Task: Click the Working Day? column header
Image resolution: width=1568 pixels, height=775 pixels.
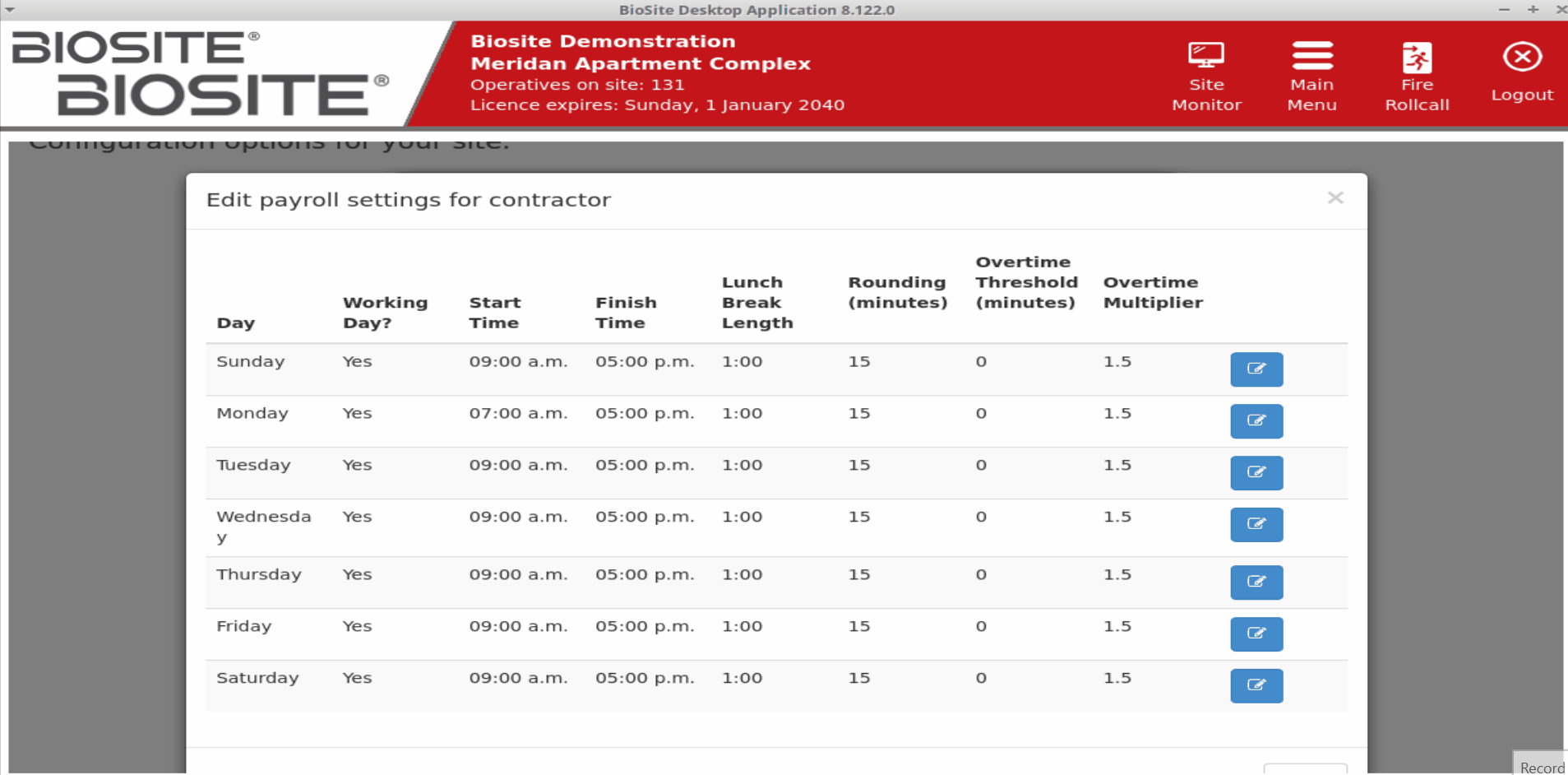Action: click(385, 313)
